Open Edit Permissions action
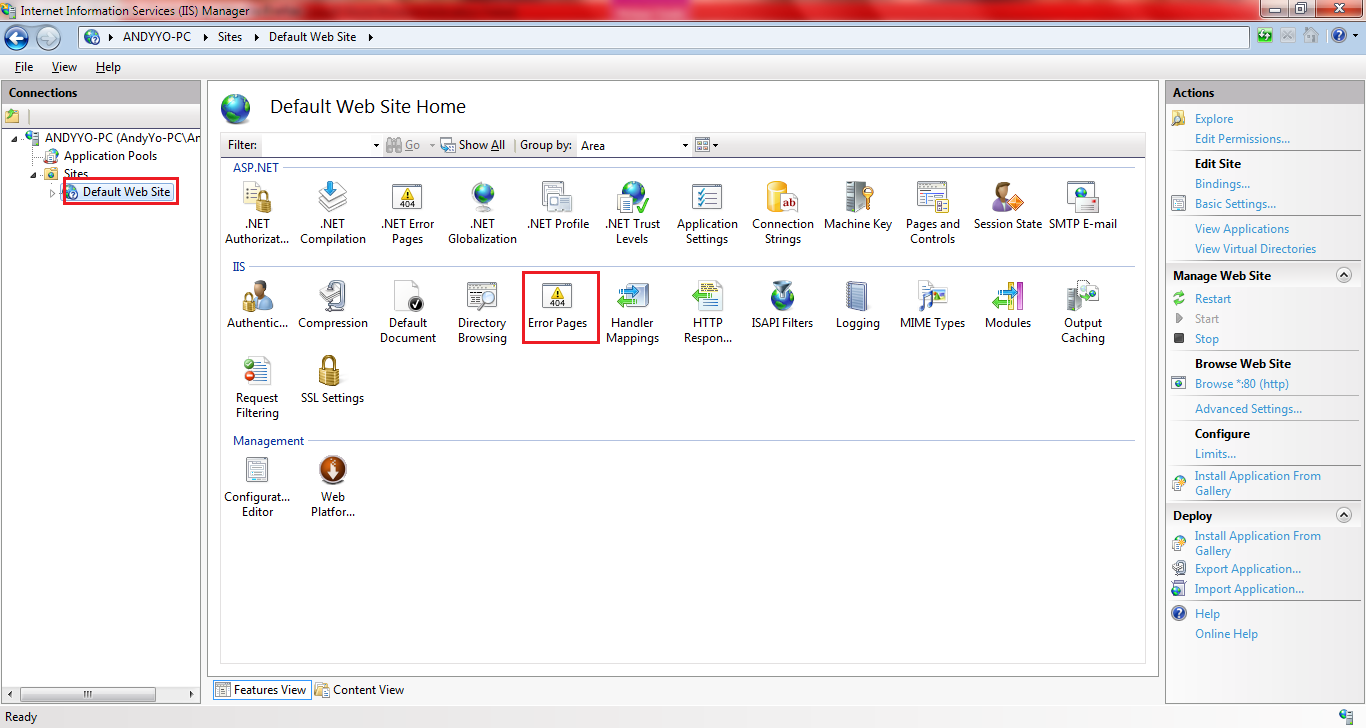The image size is (1366, 728). click(x=1242, y=139)
